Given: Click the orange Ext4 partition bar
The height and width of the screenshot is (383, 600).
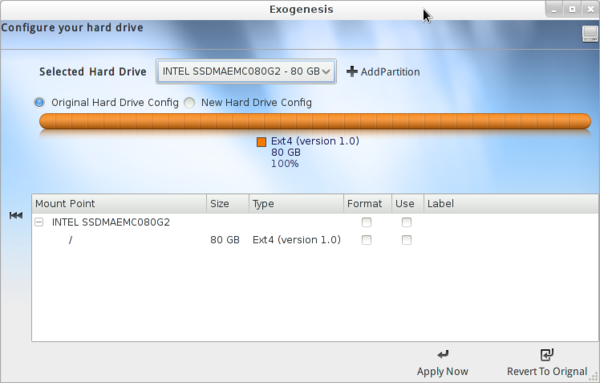Looking at the screenshot, I should coord(315,121).
